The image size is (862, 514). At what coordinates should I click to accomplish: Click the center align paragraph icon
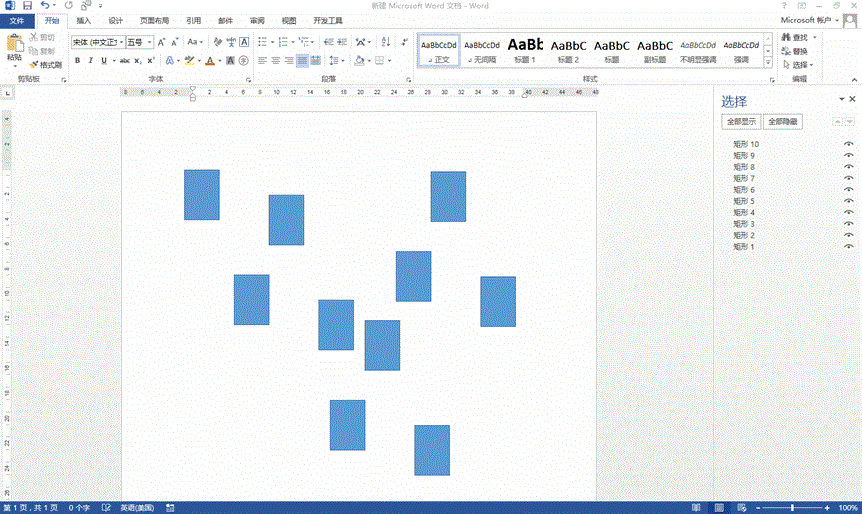[275, 61]
